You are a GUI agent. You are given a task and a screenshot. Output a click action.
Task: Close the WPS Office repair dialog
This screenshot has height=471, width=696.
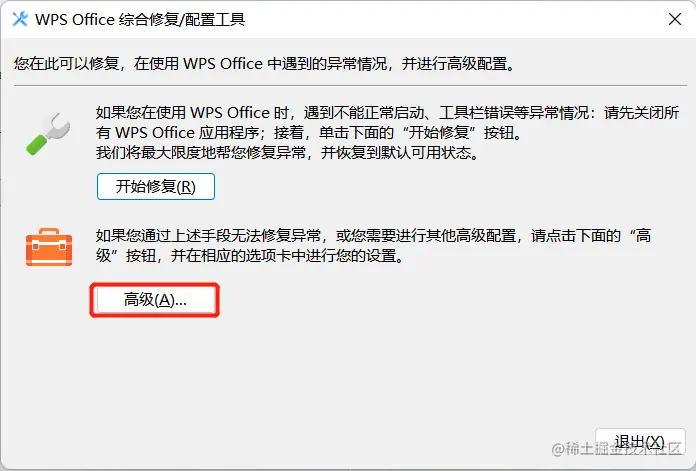[675, 19]
